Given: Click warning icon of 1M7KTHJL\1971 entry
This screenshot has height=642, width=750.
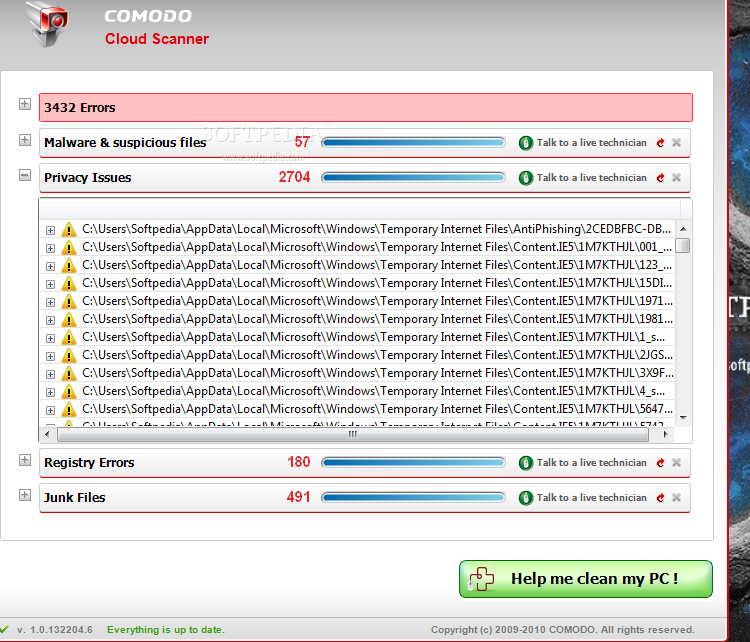Looking at the screenshot, I should tap(69, 302).
